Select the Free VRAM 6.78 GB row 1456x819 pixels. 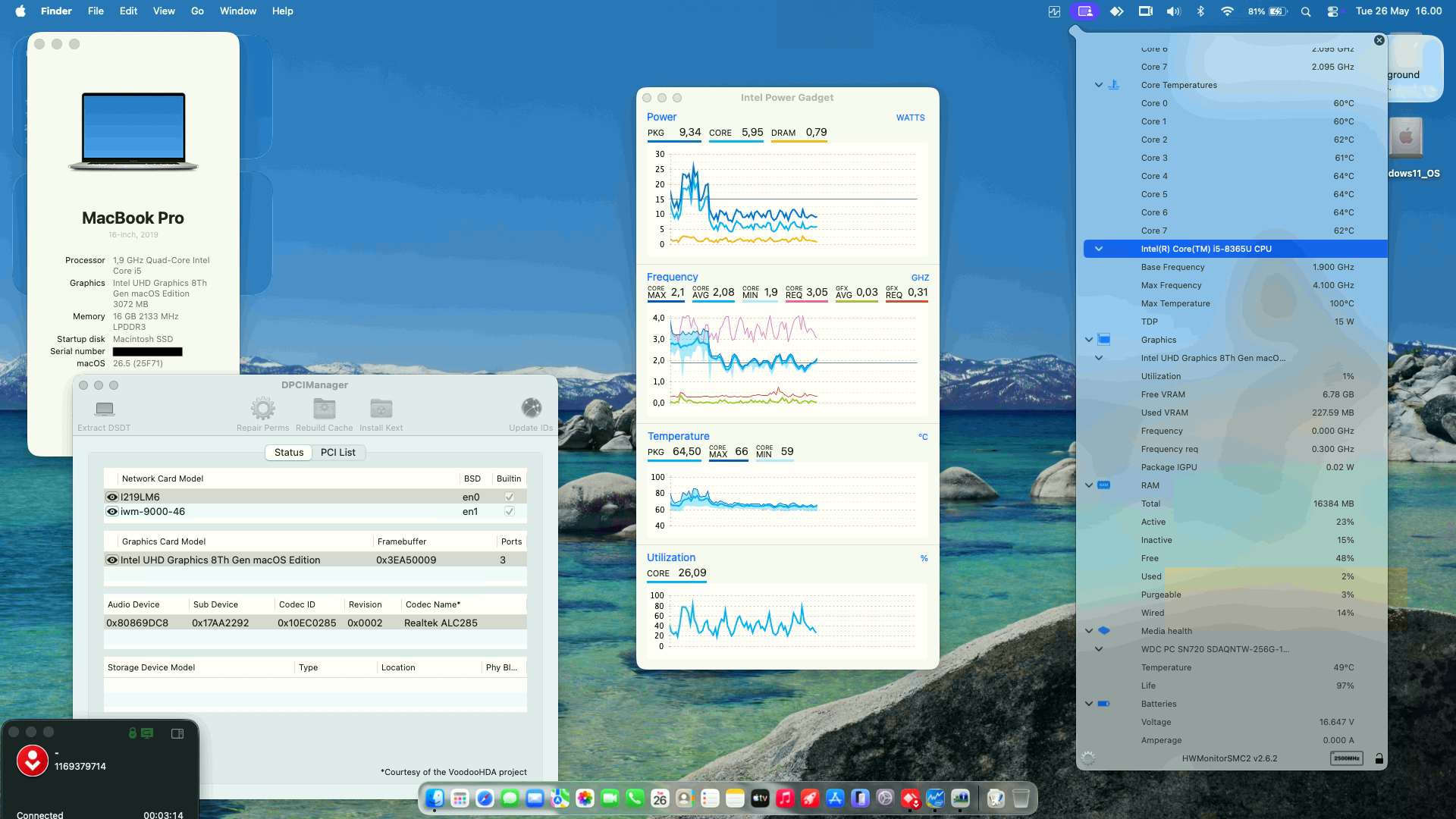[x=1235, y=394]
